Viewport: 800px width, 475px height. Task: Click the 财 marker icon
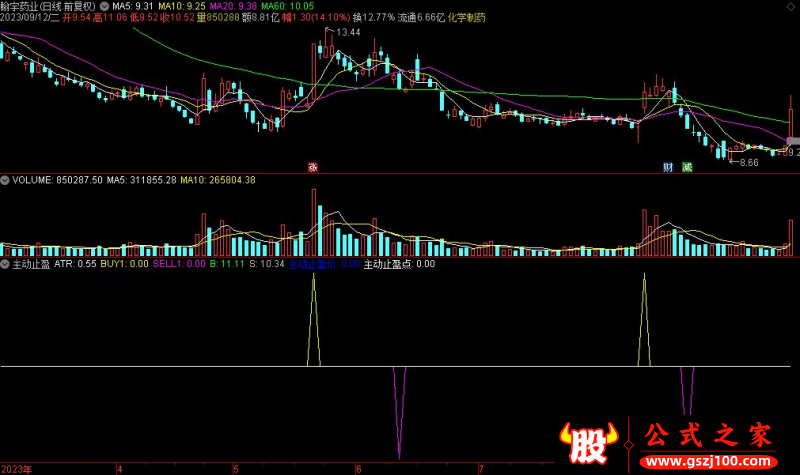(x=668, y=167)
